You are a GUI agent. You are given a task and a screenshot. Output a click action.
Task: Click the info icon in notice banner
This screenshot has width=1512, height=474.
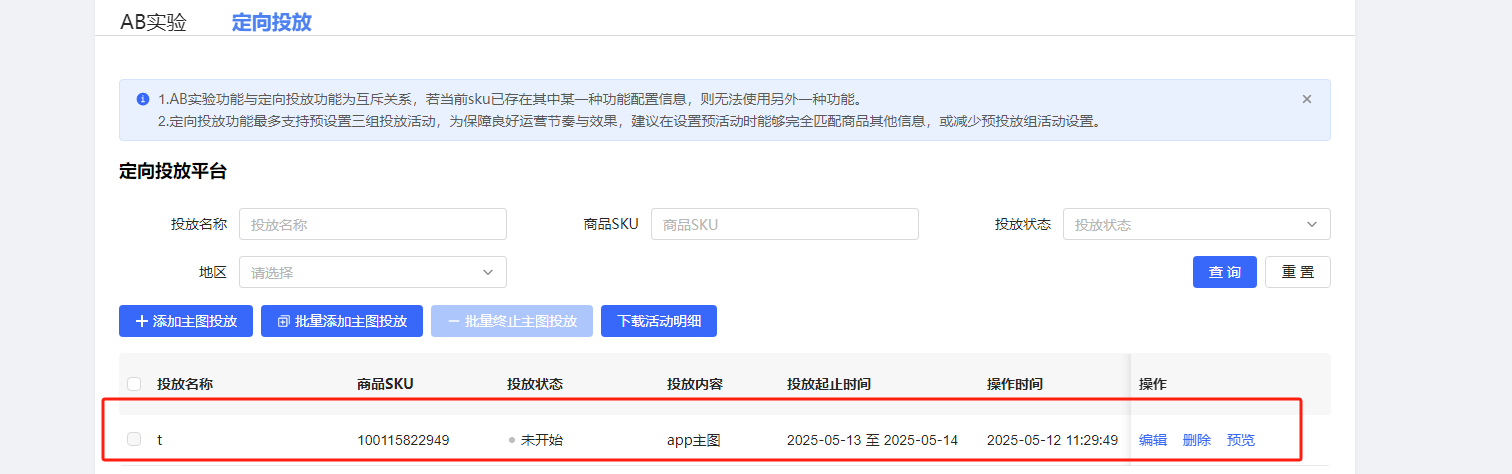pyautogui.click(x=141, y=100)
